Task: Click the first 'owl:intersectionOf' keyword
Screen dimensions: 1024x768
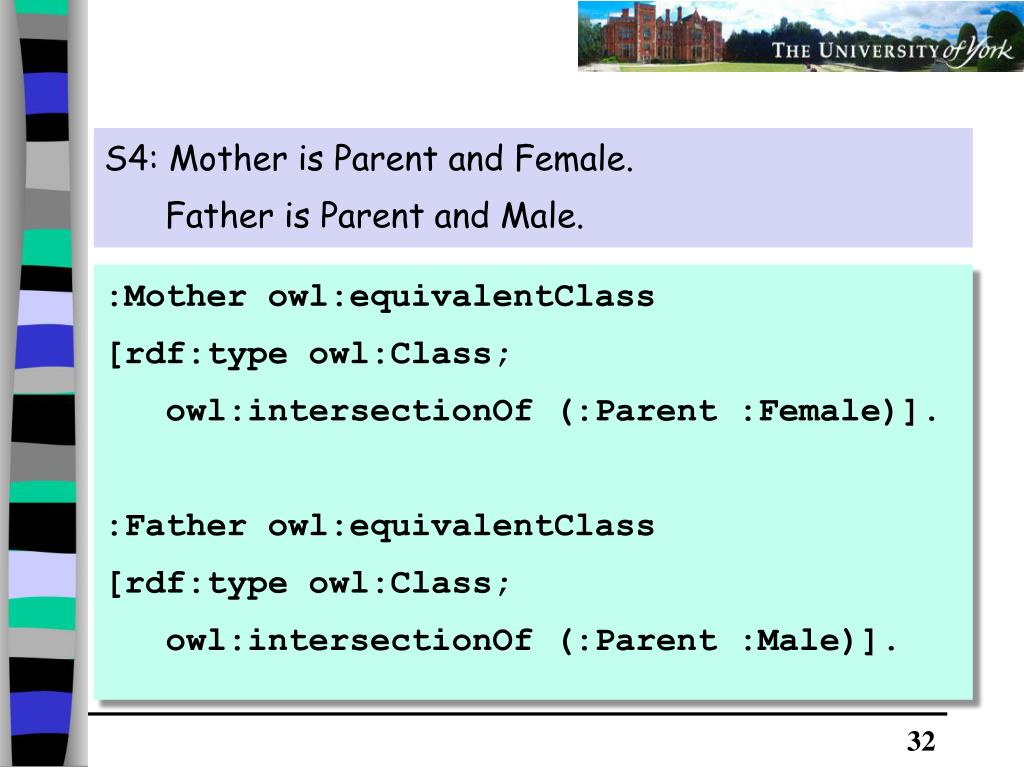Action: point(349,411)
